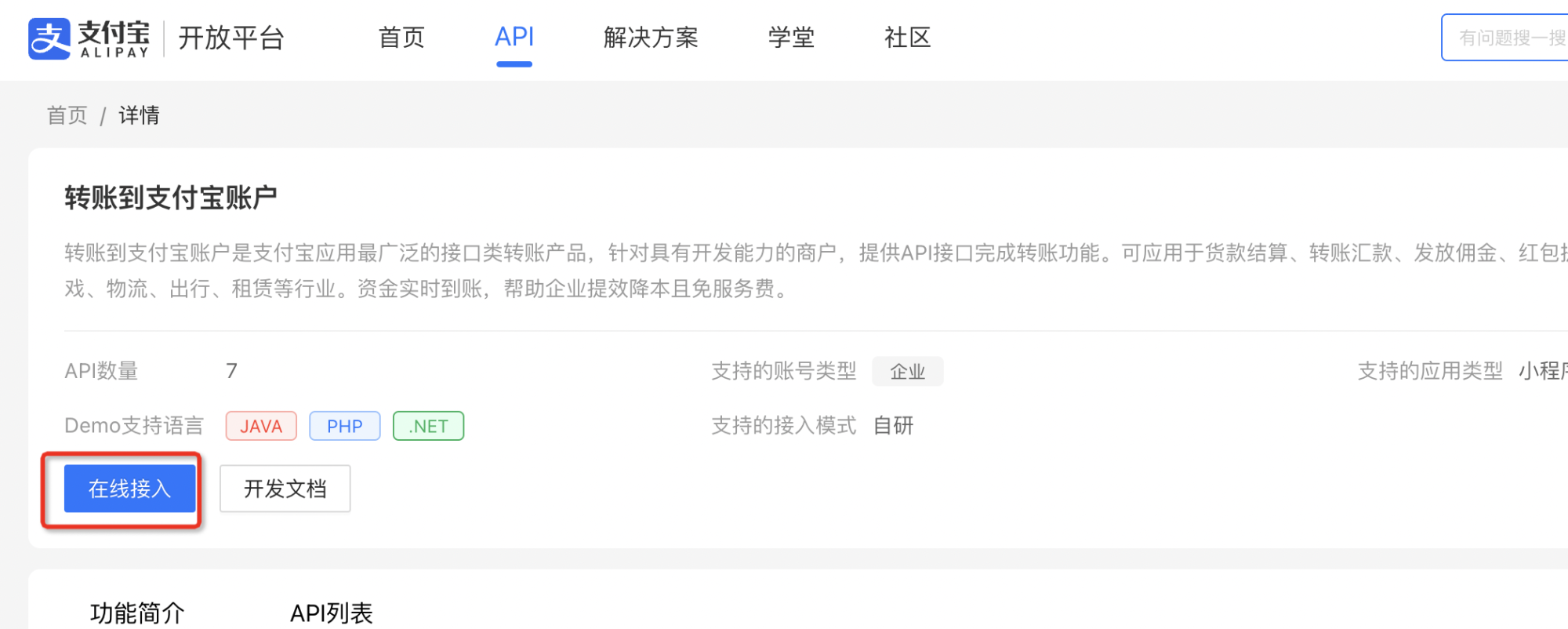Click the 首页 breadcrumb link
This screenshot has height=629, width=1568.
(x=67, y=115)
